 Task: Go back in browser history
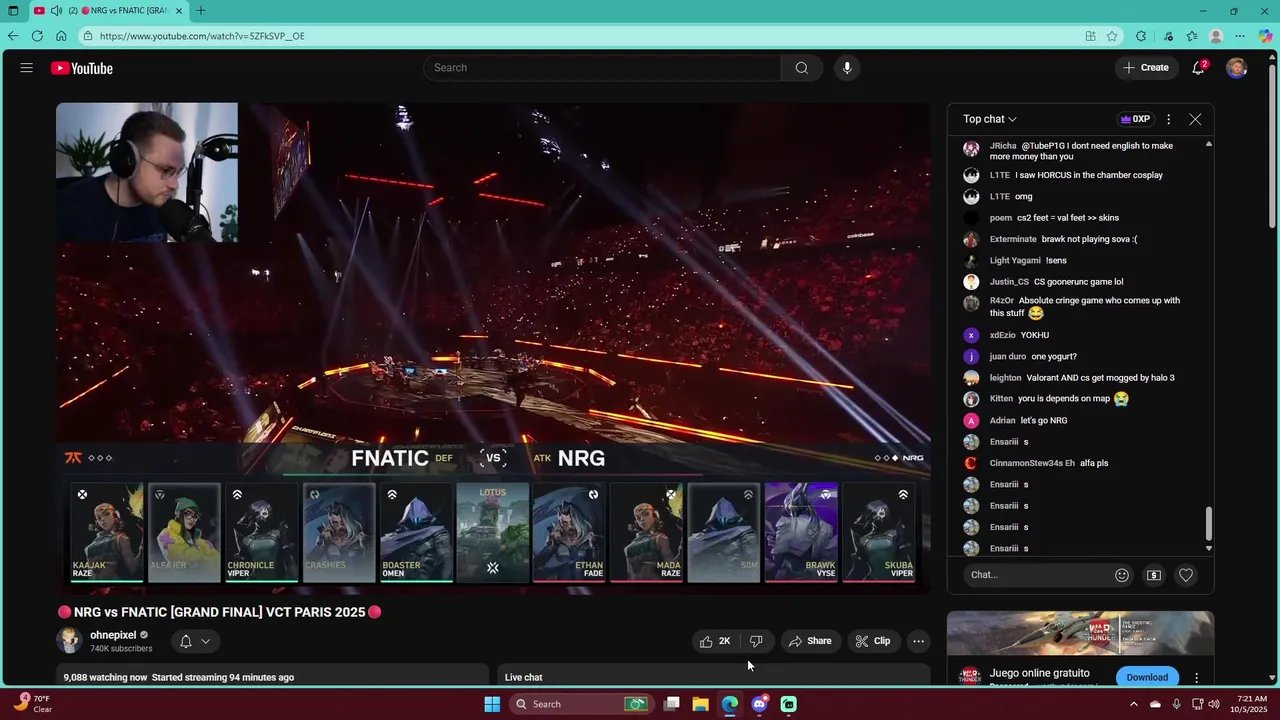click(x=13, y=36)
